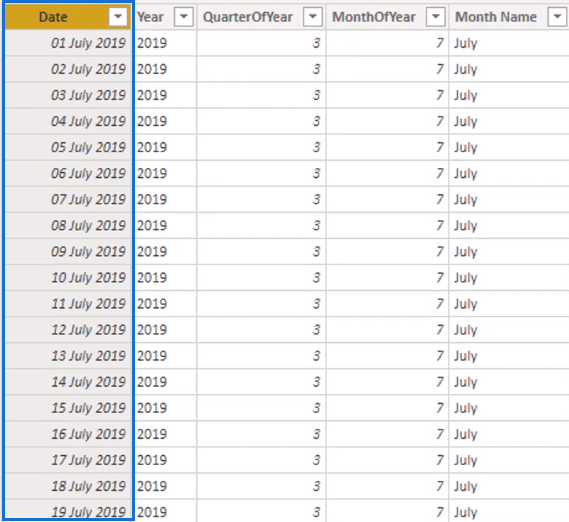Select the MonthOfYear column header

tap(388, 17)
